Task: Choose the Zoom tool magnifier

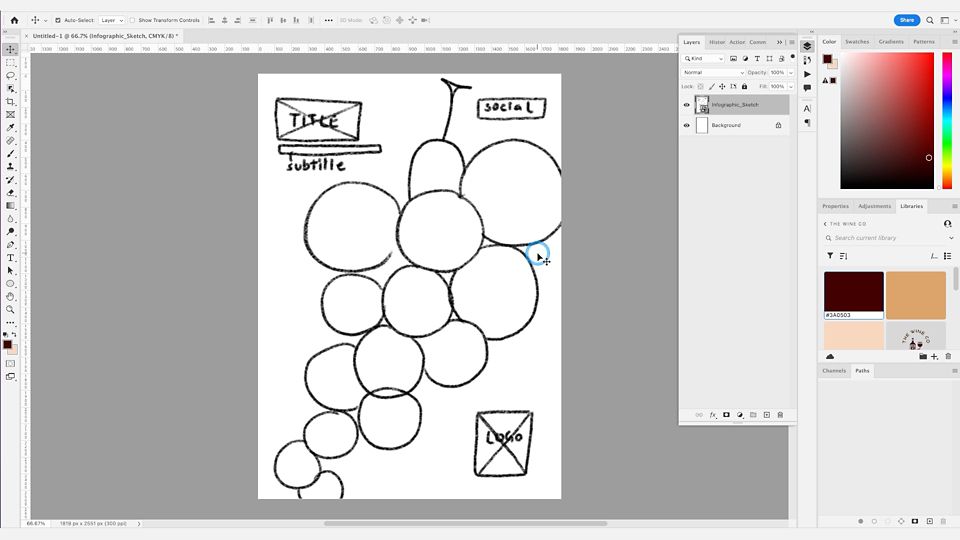Action: pyautogui.click(x=10, y=309)
